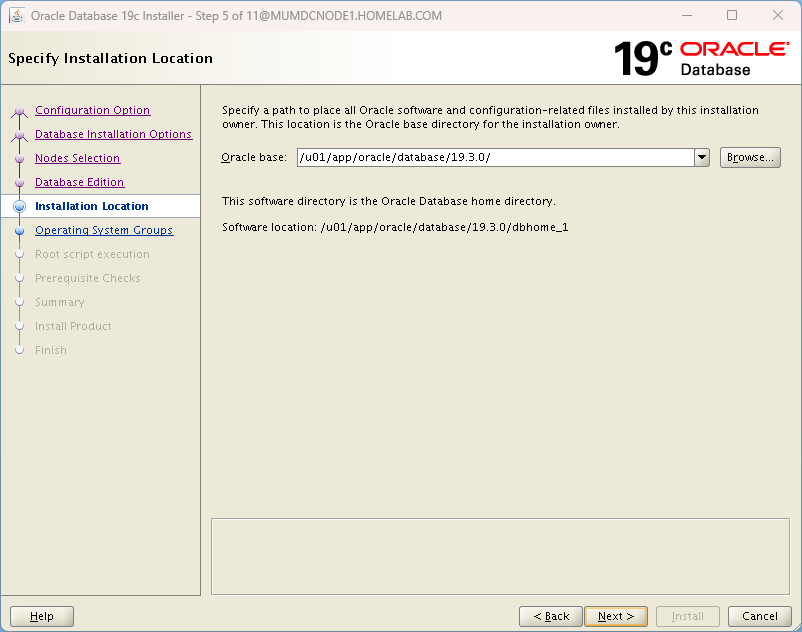This screenshot has width=802, height=632.
Task: Expand the Oracle base dropdown arrow
Action: pos(701,158)
